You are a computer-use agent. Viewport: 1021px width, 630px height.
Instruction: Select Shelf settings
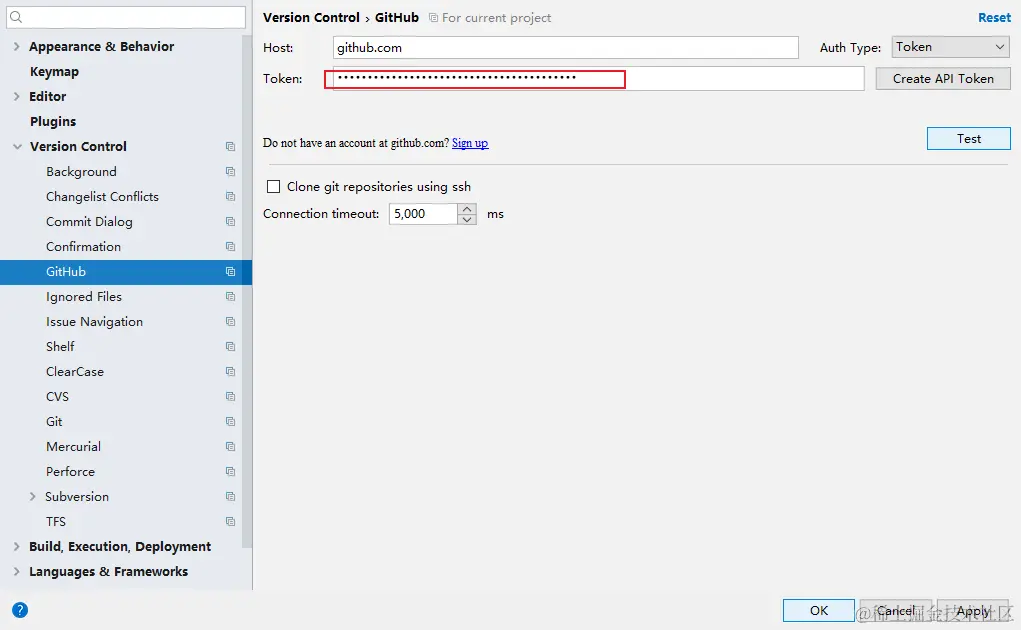(x=60, y=346)
